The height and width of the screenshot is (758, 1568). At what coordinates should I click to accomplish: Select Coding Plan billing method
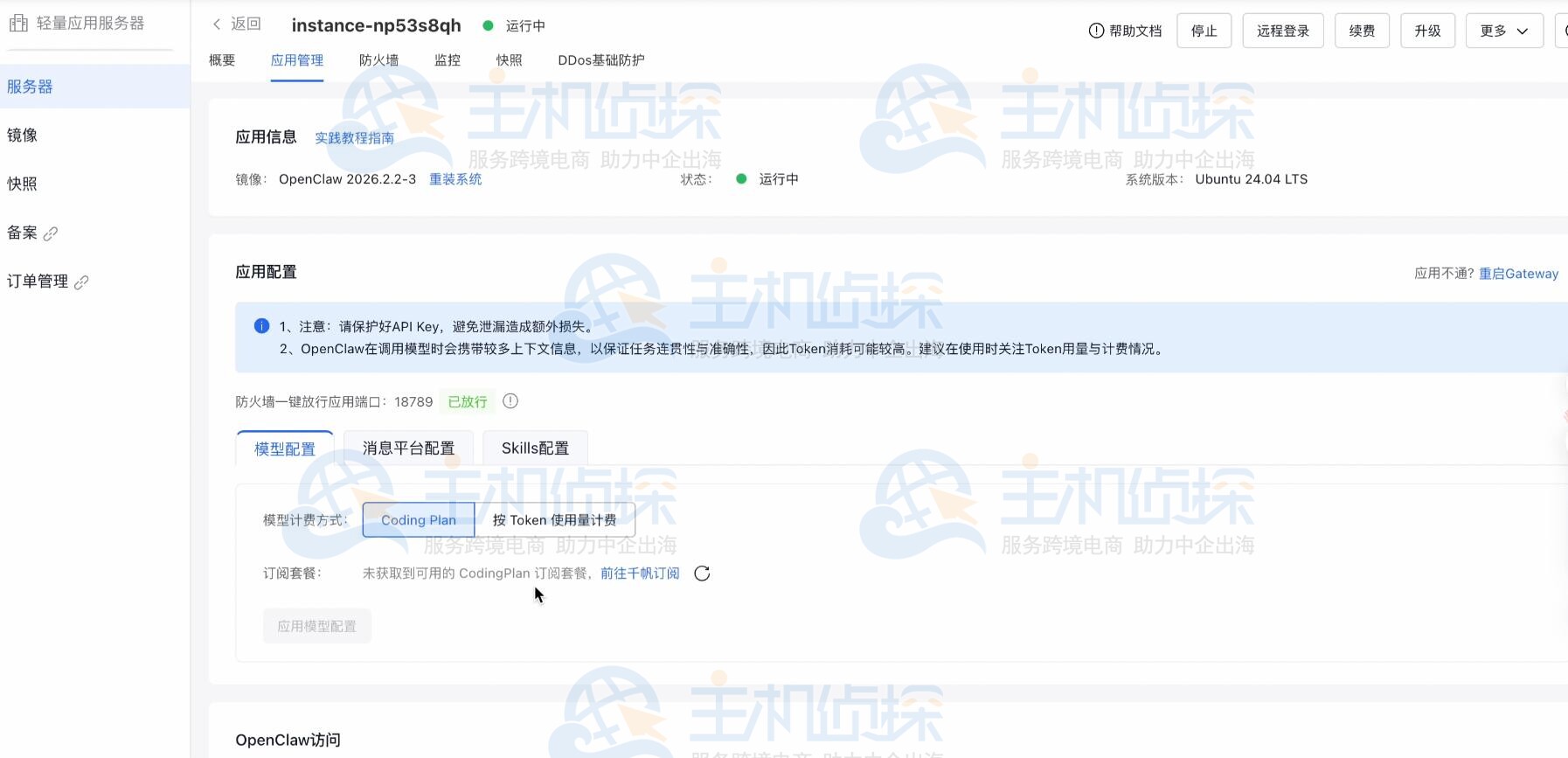point(419,520)
